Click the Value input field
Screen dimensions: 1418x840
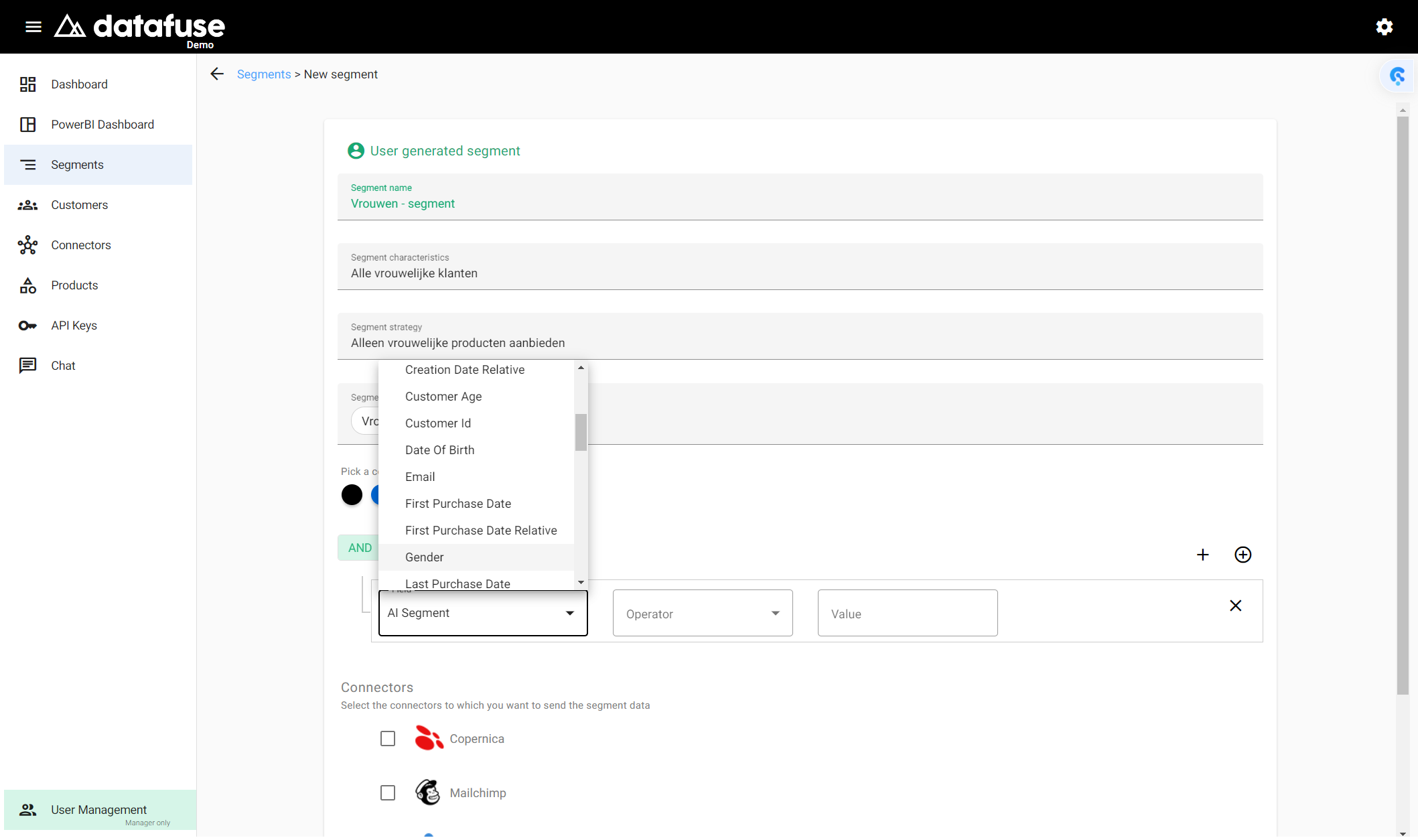(x=908, y=613)
